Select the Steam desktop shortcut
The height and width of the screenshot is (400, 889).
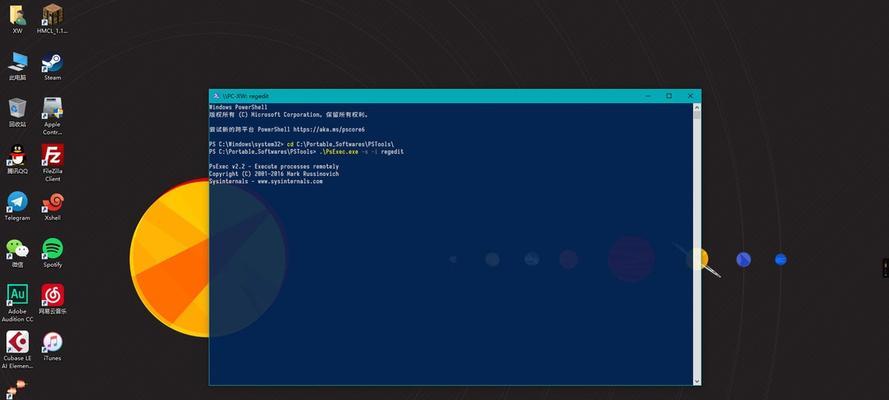click(x=53, y=66)
